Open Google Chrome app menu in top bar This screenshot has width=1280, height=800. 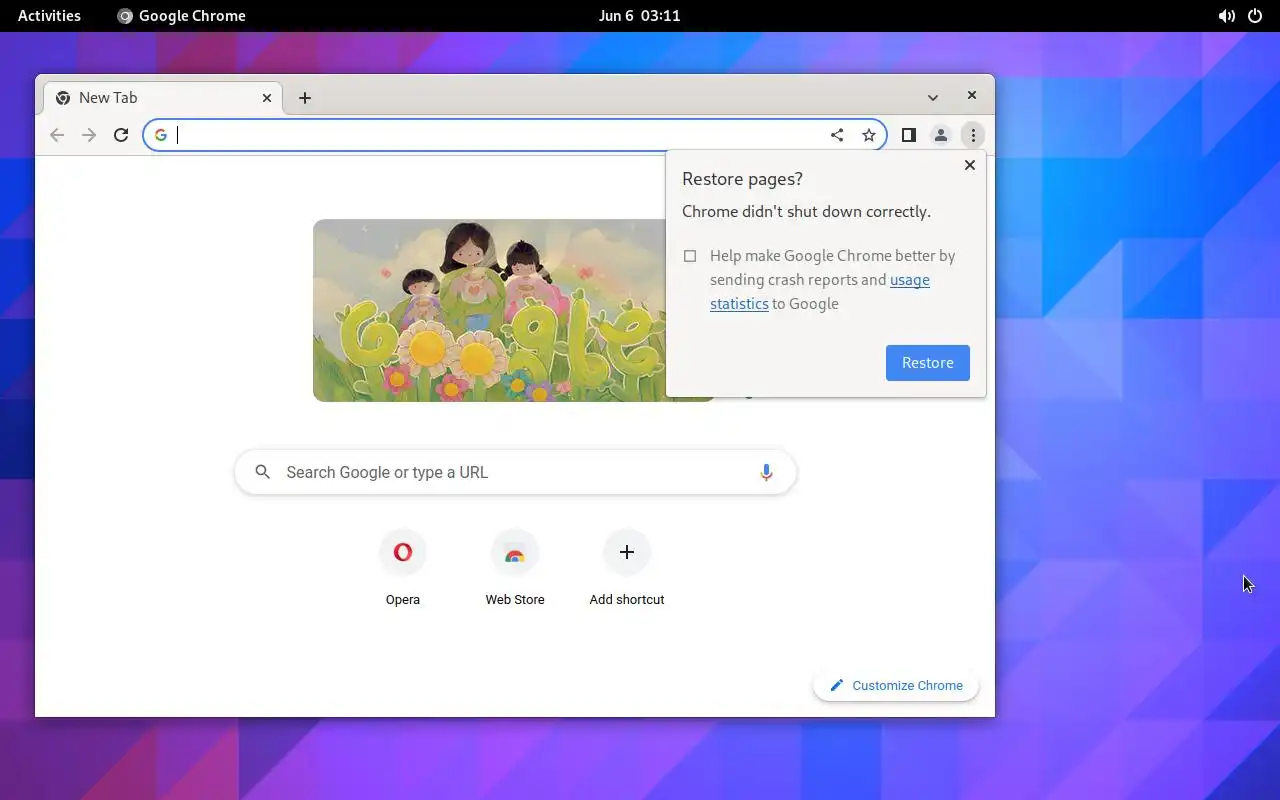[x=181, y=15]
